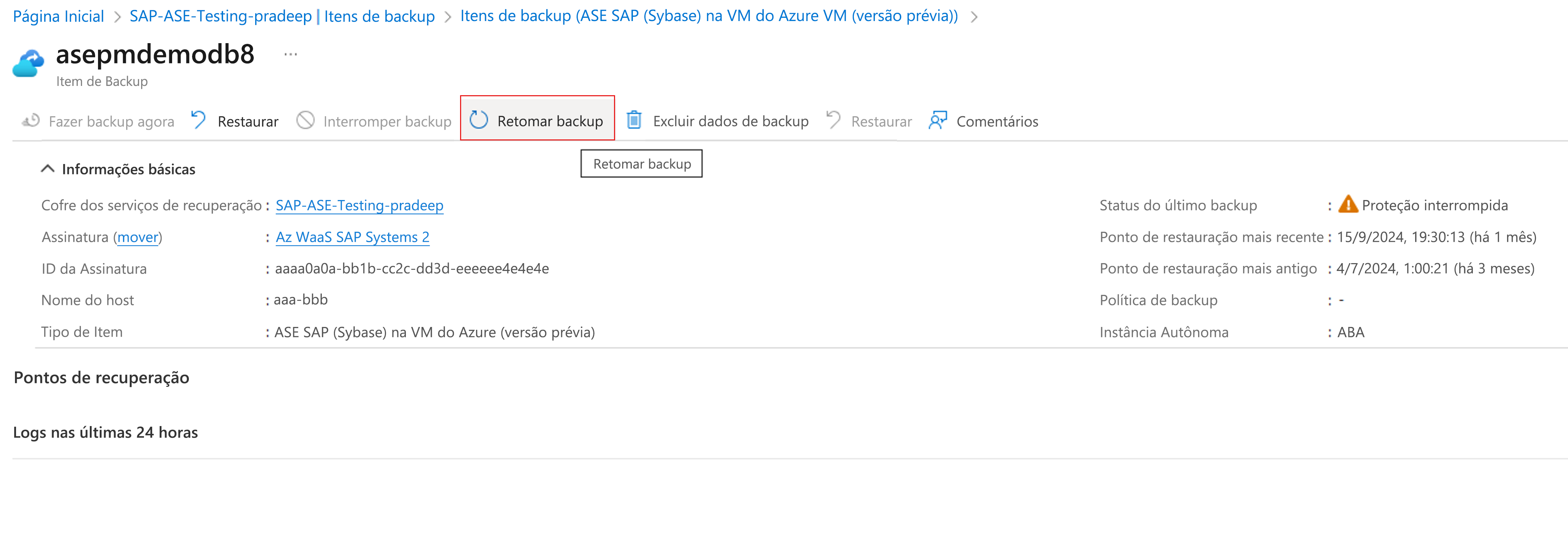Click the Interromper backup circle icon
Viewport: 1568px width, 543px height.
305,121
